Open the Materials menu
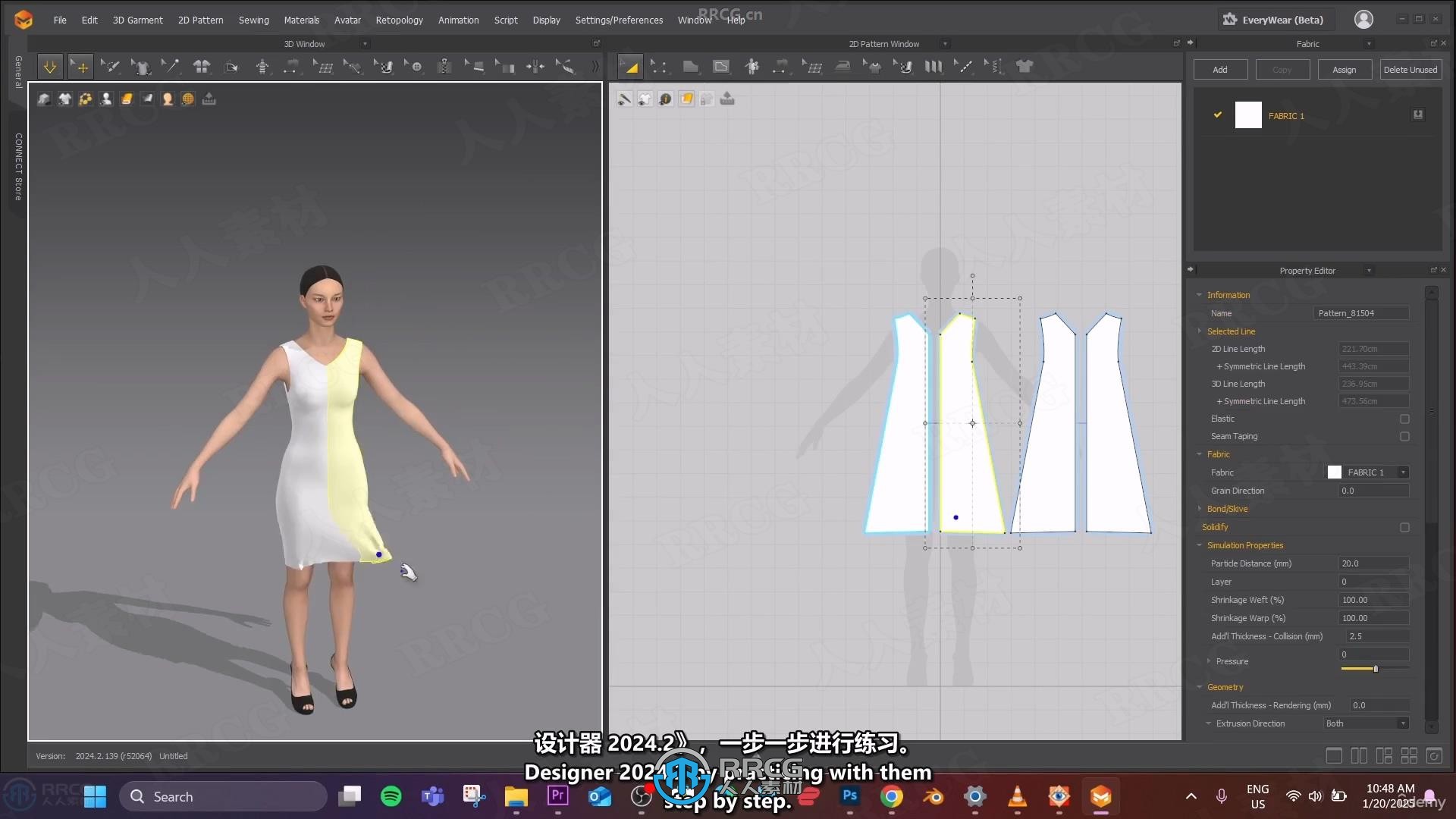 pyautogui.click(x=301, y=20)
